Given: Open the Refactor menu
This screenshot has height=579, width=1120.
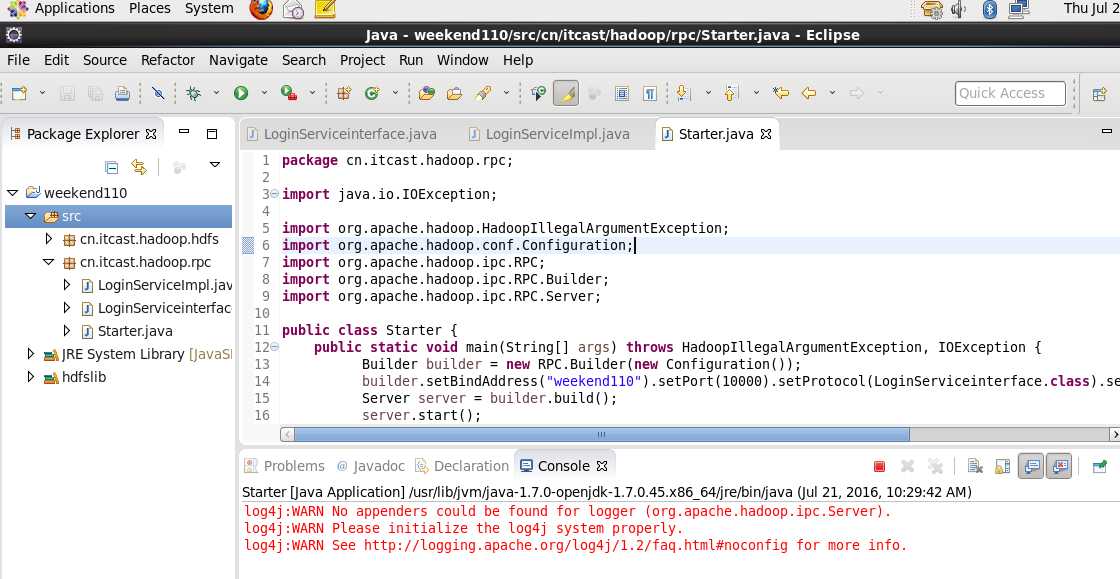Looking at the screenshot, I should [x=168, y=60].
